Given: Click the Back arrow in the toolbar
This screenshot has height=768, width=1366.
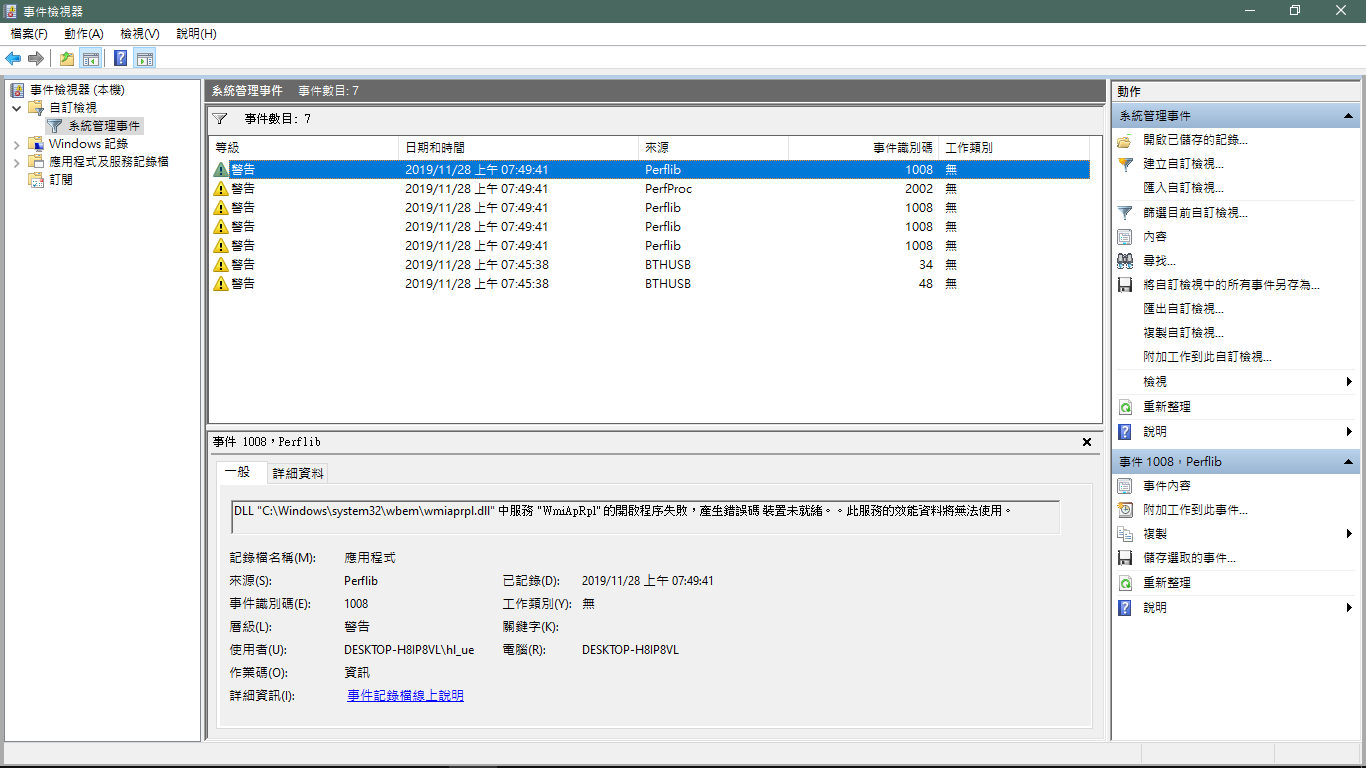Looking at the screenshot, I should (14, 58).
